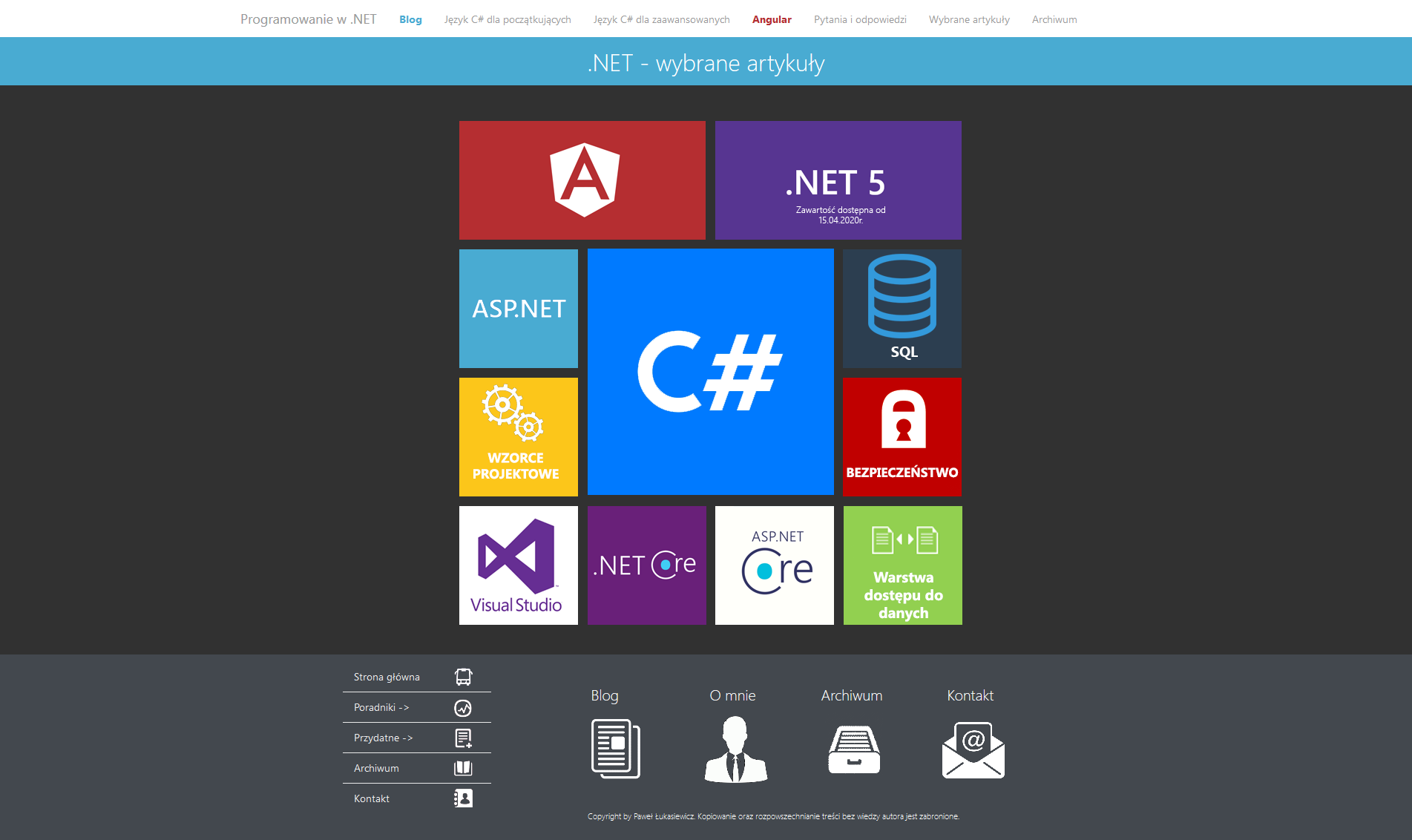Expand the Przydatne -> footer menu entry
Image resolution: width=1412 pixels, height=840 pixels.
[x=383, y=738]
